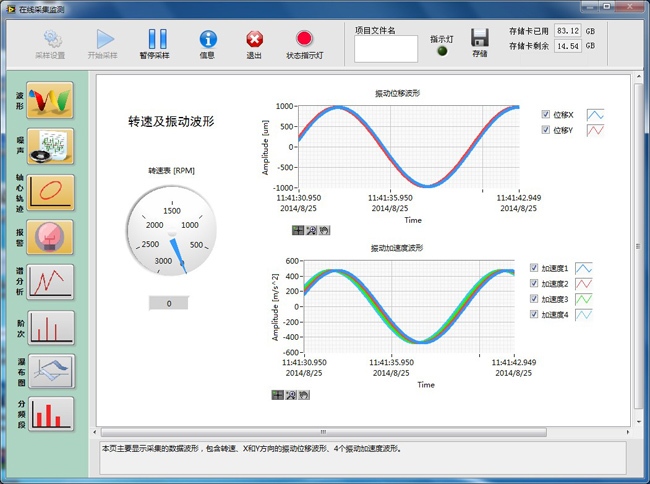650x484 pixels.
Task: Select pan hand tool on acceleration graph
Action: (x=303, y=395)
